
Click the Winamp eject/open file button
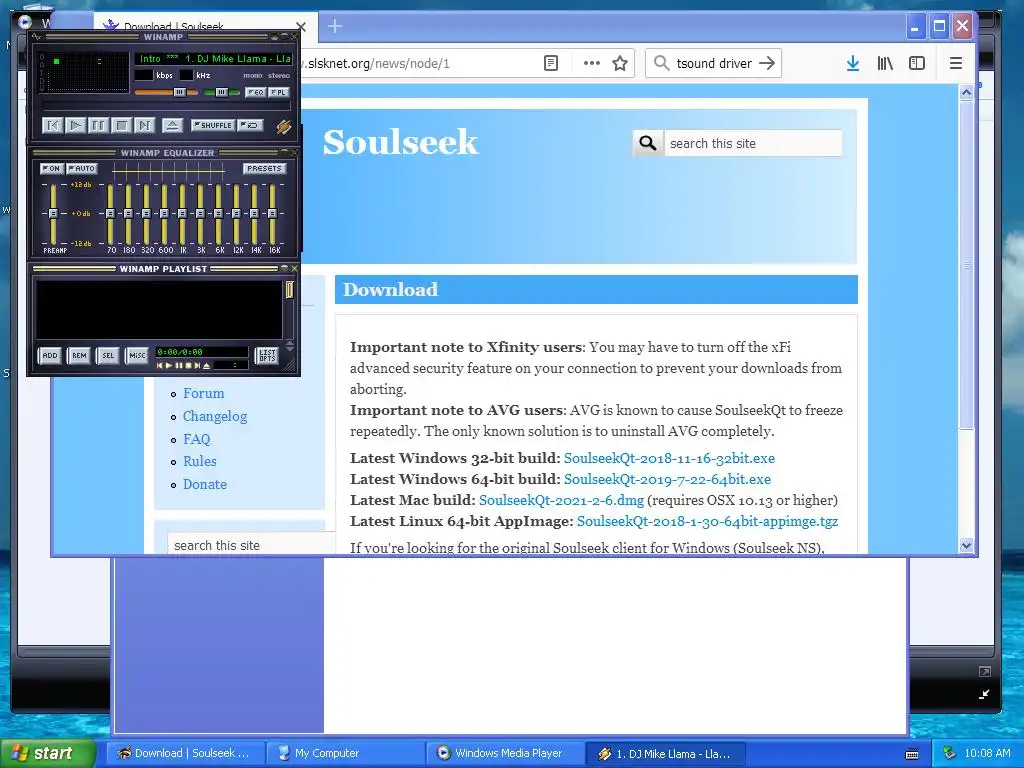tap(172, 125)
